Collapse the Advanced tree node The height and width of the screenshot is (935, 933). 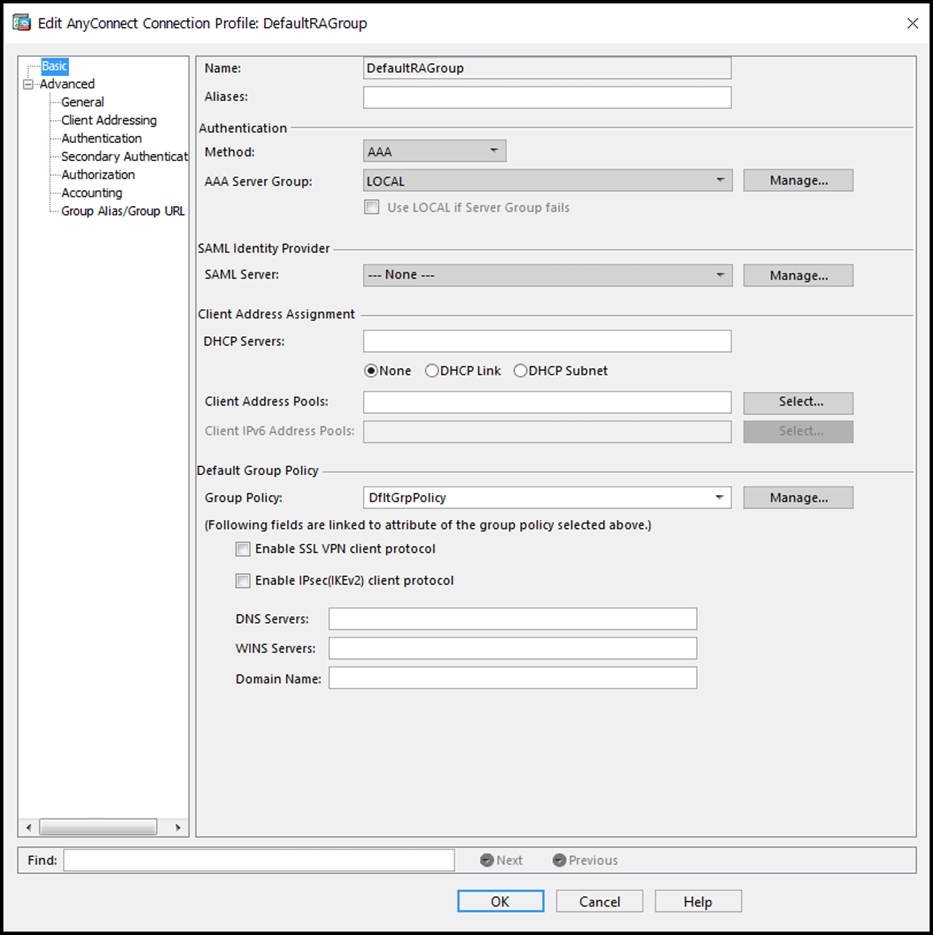pos(28,84)
